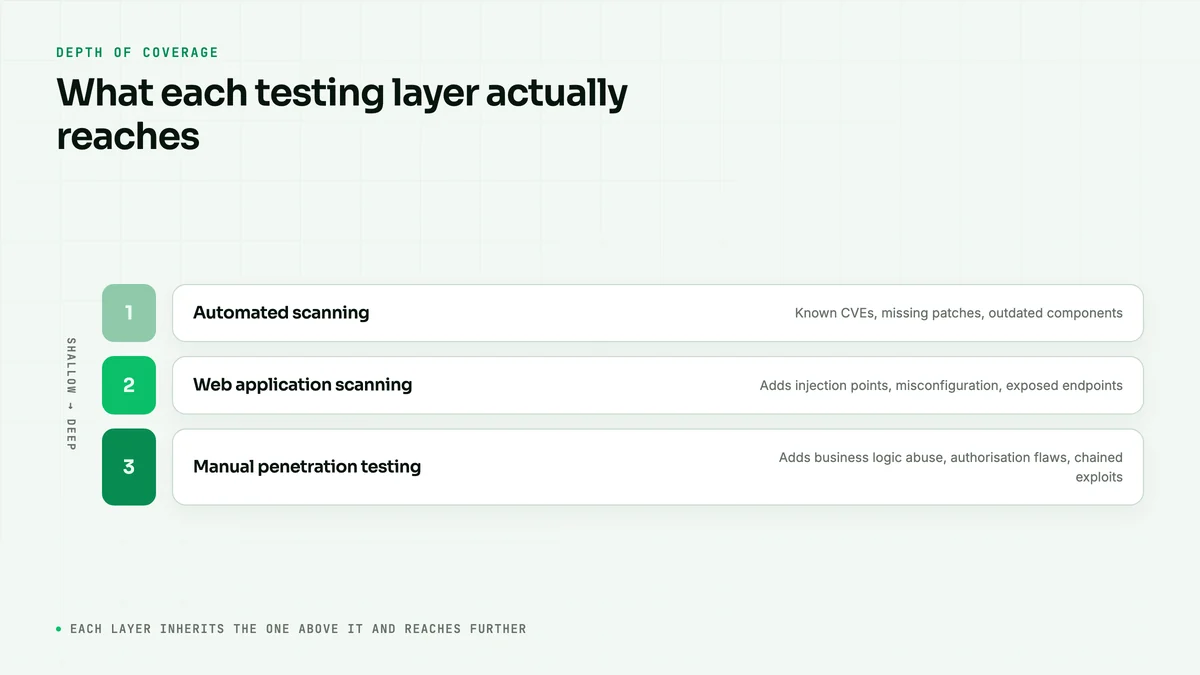1200x675 pixels.
Task: Click the 'Known CVEs, missing patches' description
Action: 959,313
